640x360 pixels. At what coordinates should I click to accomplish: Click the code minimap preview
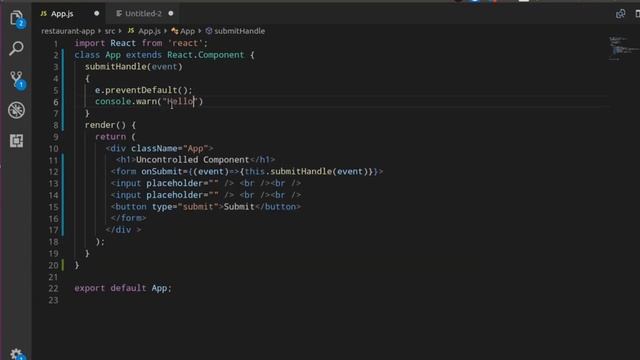[623, 48]
